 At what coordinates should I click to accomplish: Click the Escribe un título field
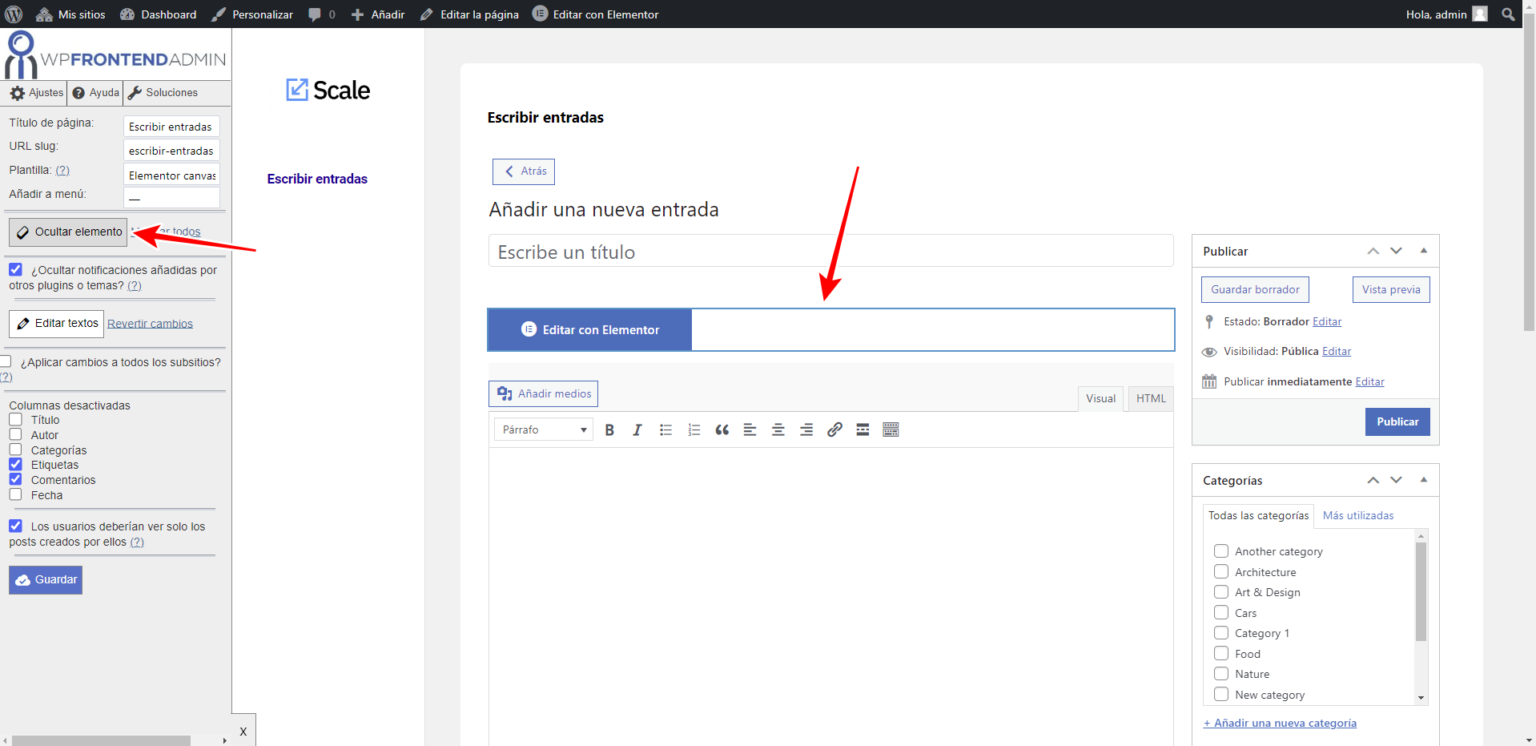coord(830,251)
